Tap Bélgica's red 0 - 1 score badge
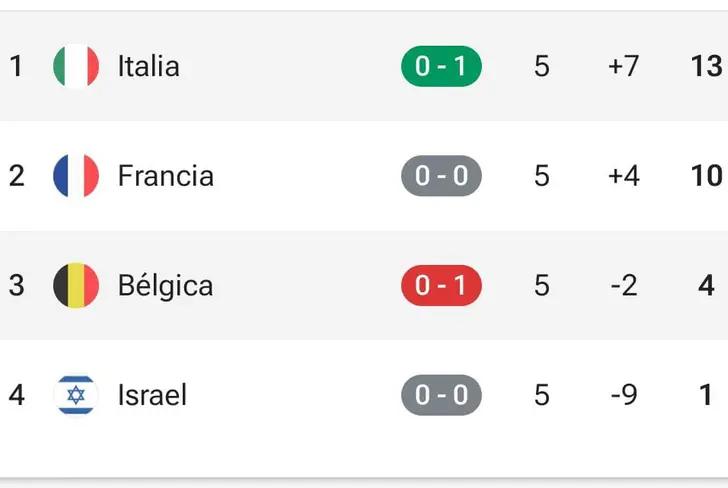The width and height of the screenshot is (728, 488). [x=441, y=286]
